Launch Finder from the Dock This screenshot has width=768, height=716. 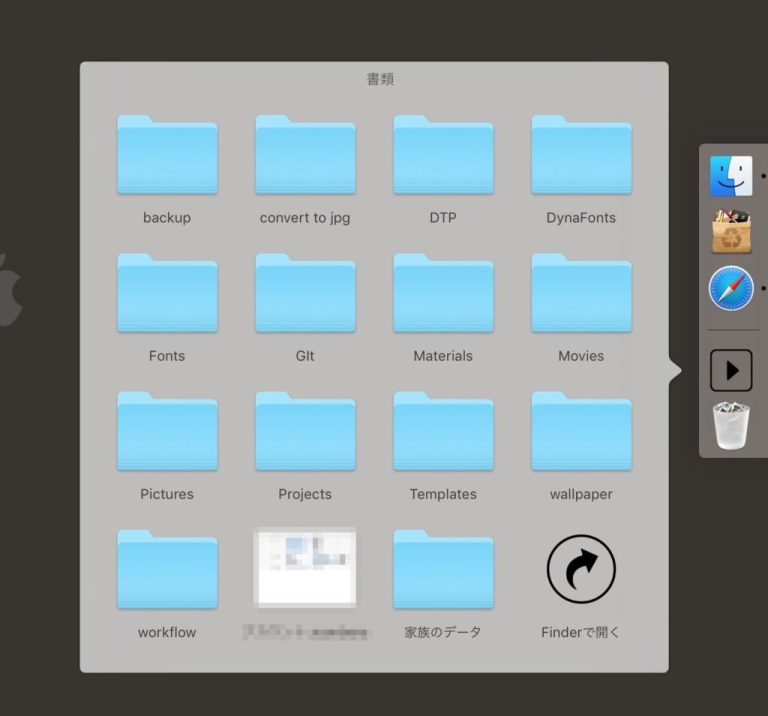click(x=731, y=176)
